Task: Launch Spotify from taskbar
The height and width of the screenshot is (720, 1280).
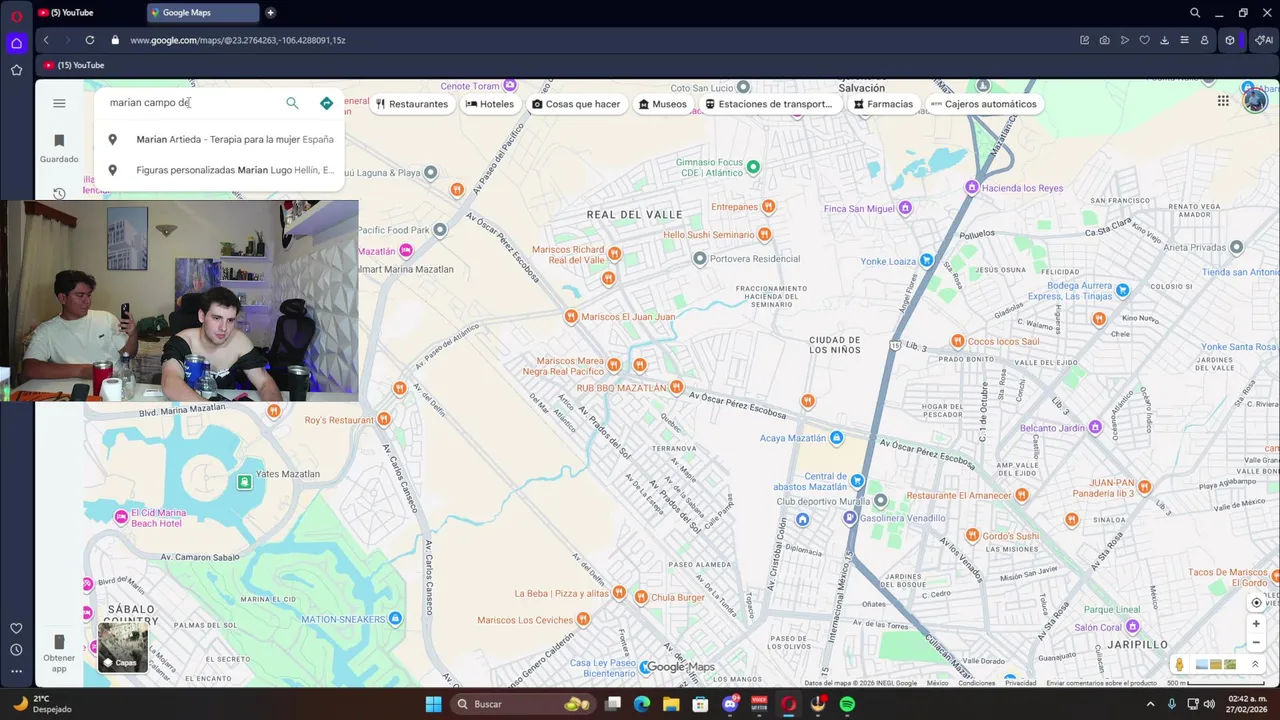Action: [x=847, y=704]
